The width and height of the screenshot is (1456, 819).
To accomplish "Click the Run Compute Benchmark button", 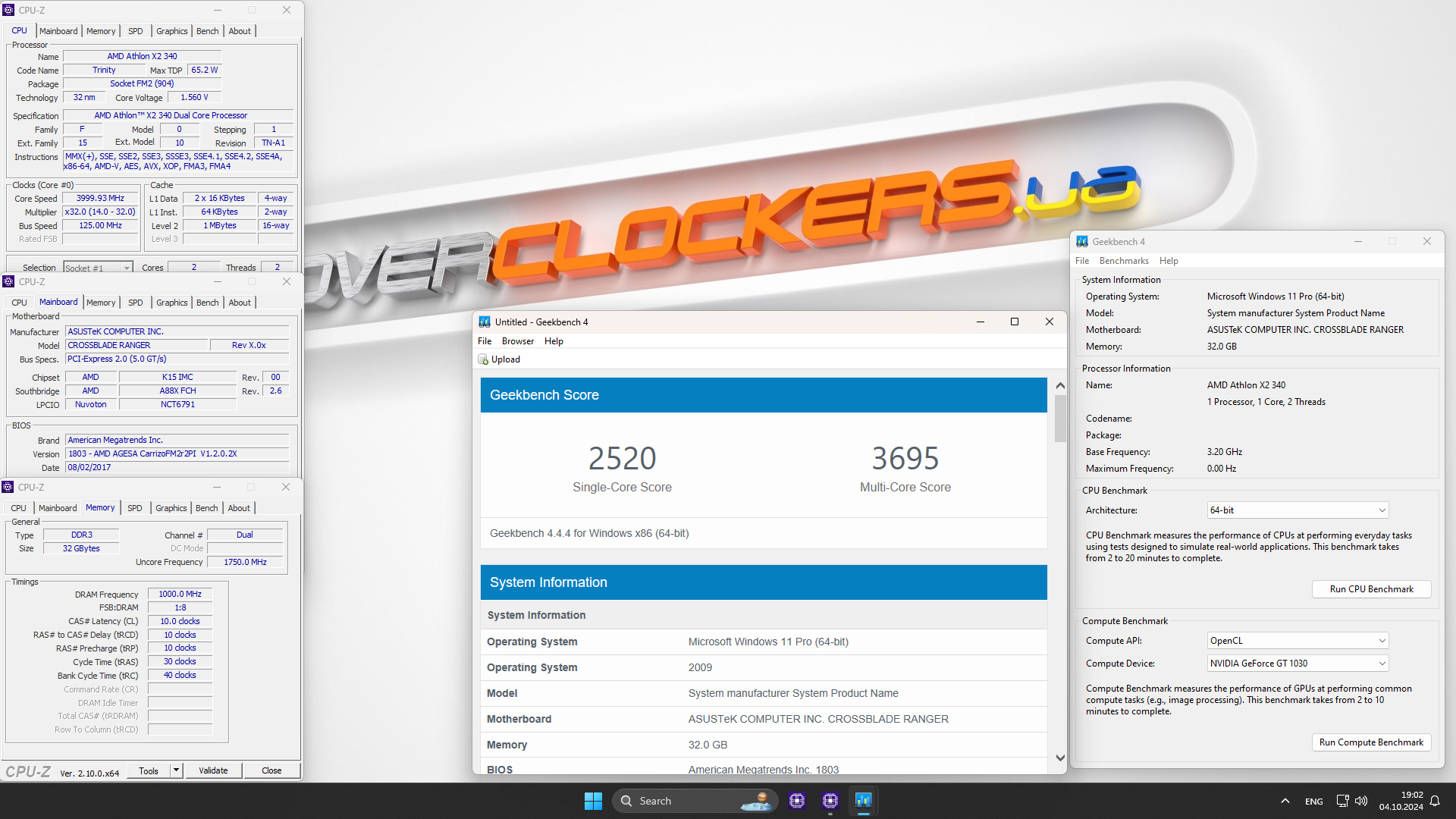I will click(x=1371, y=742).
